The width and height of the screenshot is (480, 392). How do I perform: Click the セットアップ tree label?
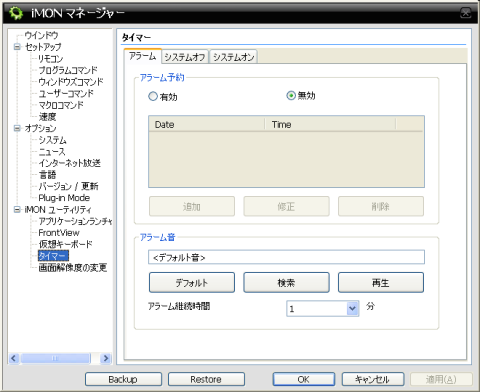pos(43,47)
